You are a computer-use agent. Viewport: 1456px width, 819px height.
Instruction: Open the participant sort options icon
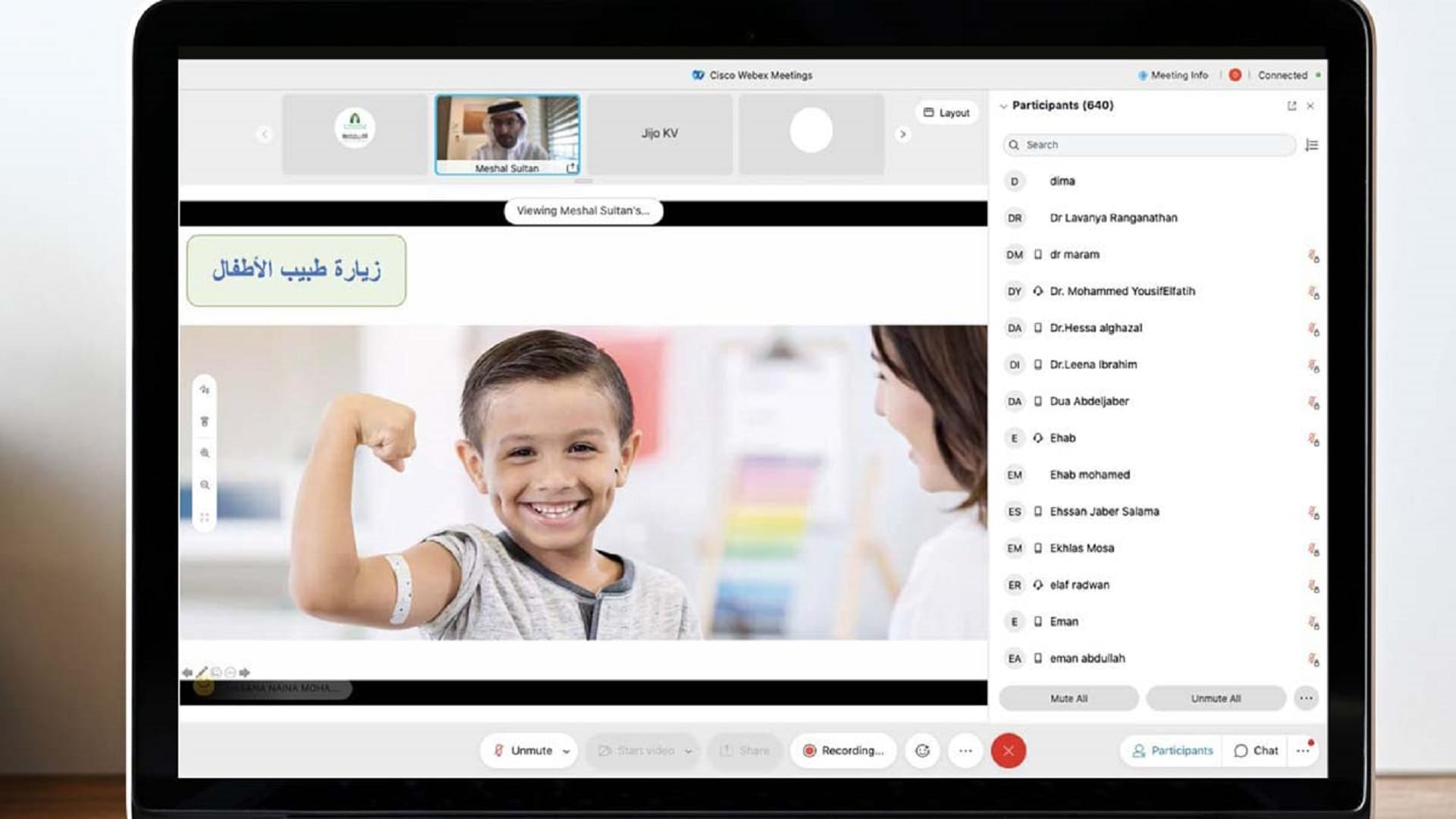click(x=1313, y=145)
